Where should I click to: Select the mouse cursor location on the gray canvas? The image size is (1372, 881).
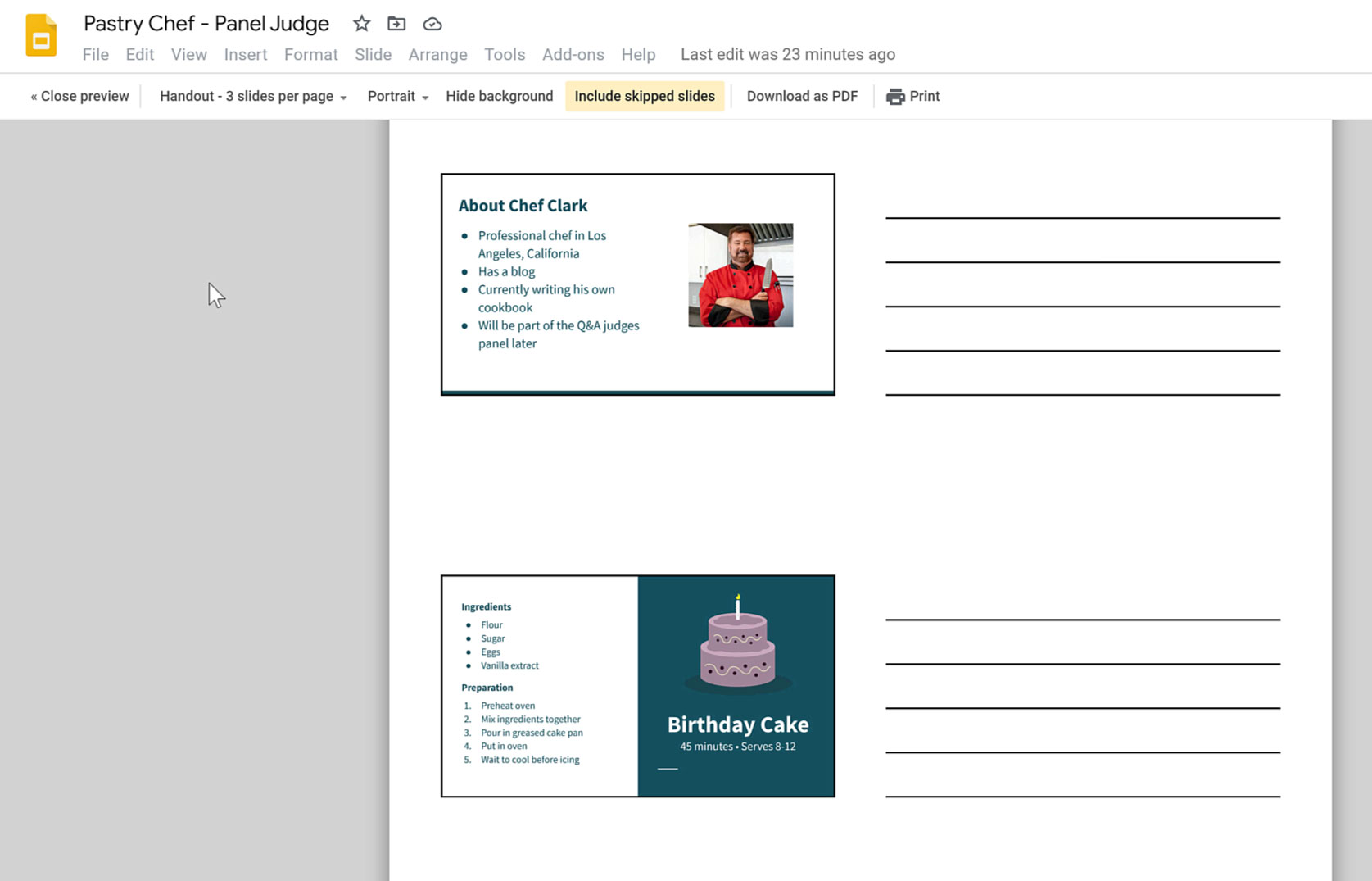point(215,294)
